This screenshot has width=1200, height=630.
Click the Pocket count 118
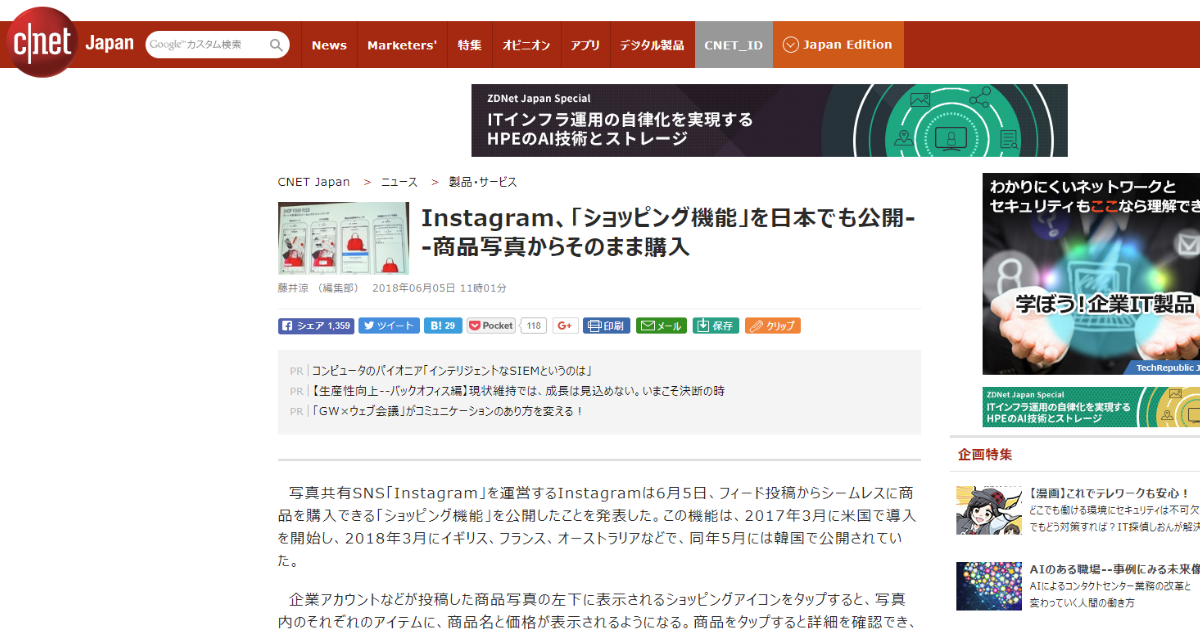(x=534, y=326)
